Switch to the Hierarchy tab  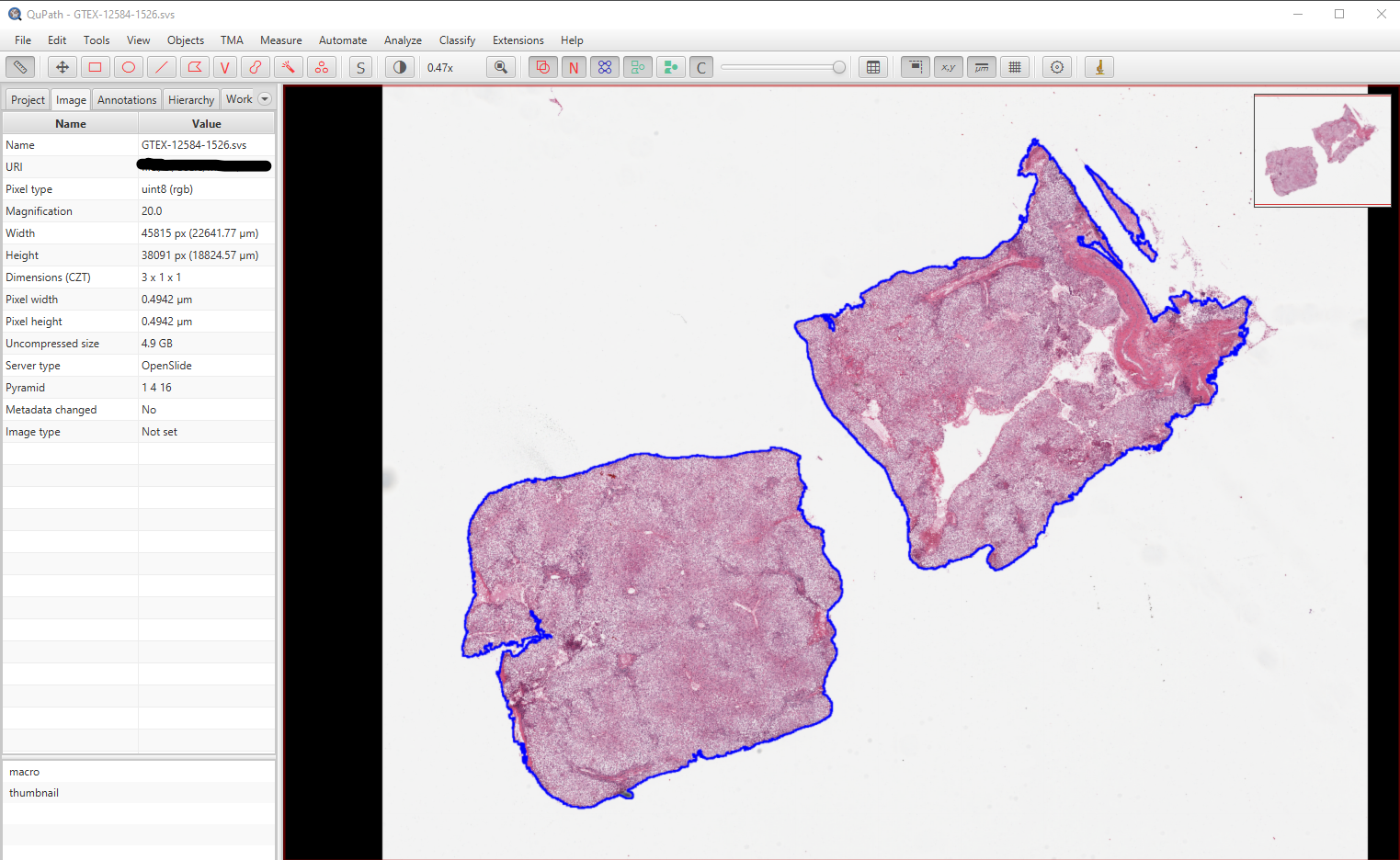[x=191, y=98]
